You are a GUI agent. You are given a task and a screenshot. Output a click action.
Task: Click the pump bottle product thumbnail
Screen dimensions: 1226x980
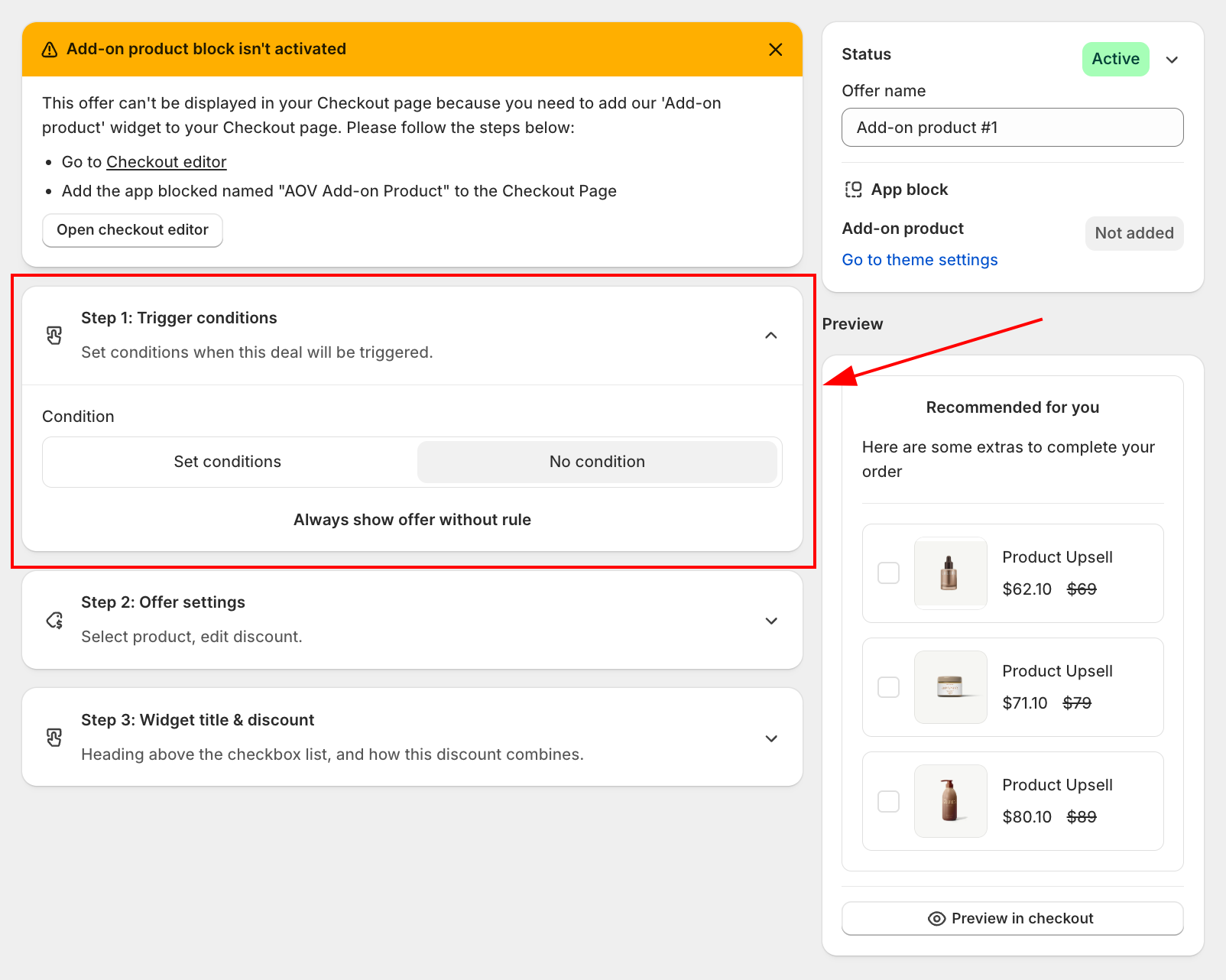(x=951, y=801)
